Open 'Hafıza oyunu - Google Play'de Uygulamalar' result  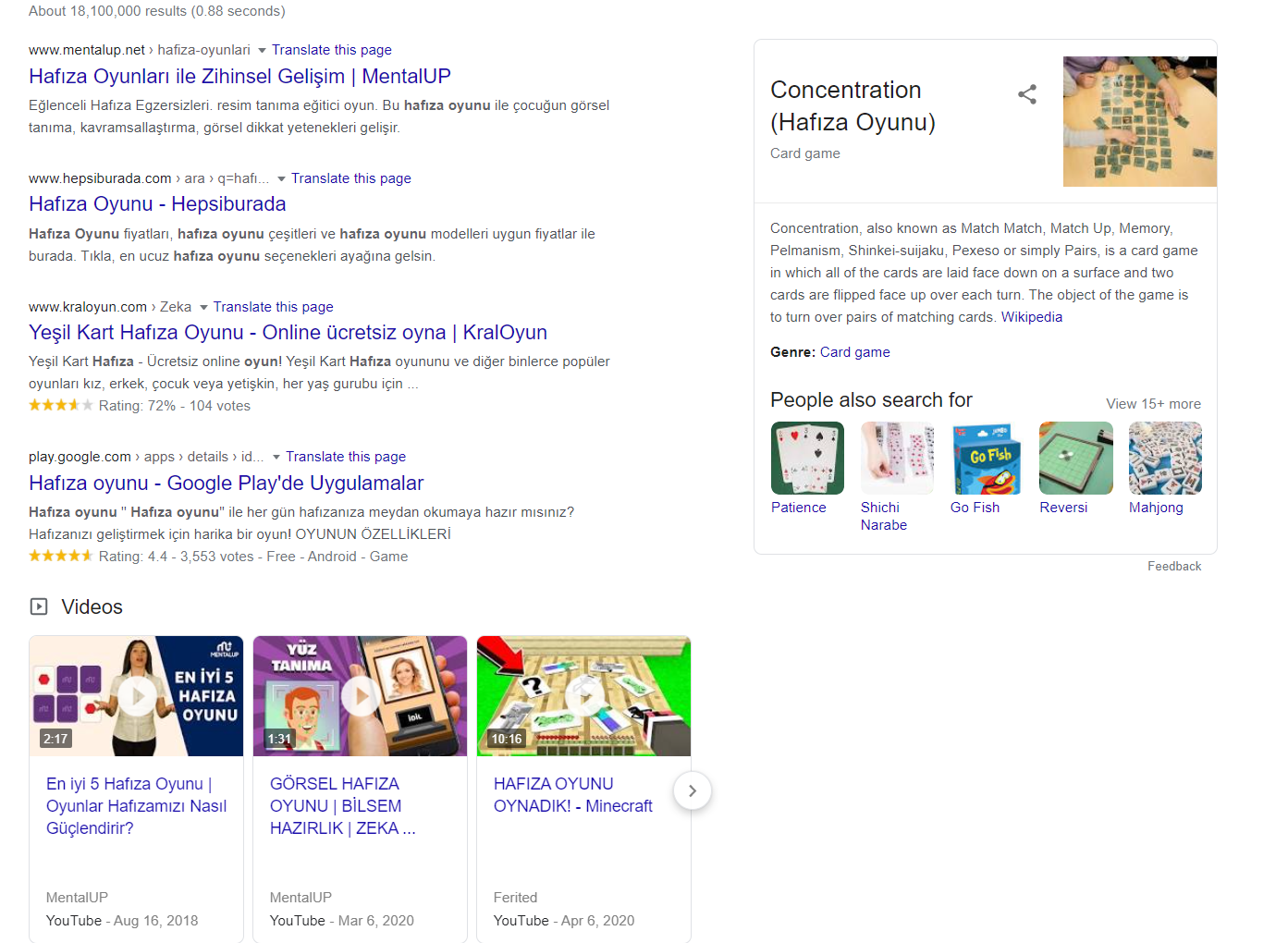tap(226, 483)
